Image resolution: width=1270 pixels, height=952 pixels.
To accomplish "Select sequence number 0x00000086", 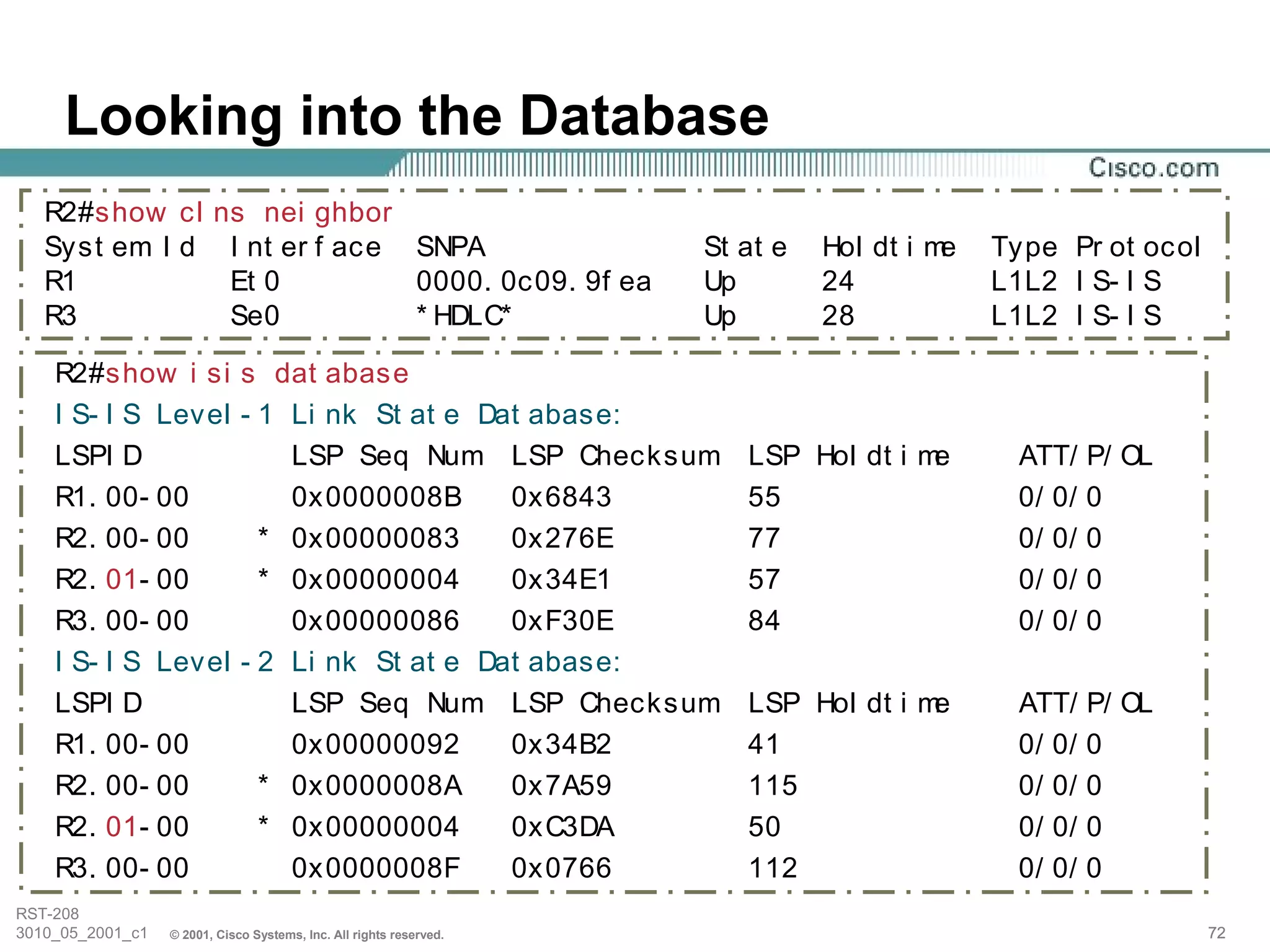I will point(376,621).
